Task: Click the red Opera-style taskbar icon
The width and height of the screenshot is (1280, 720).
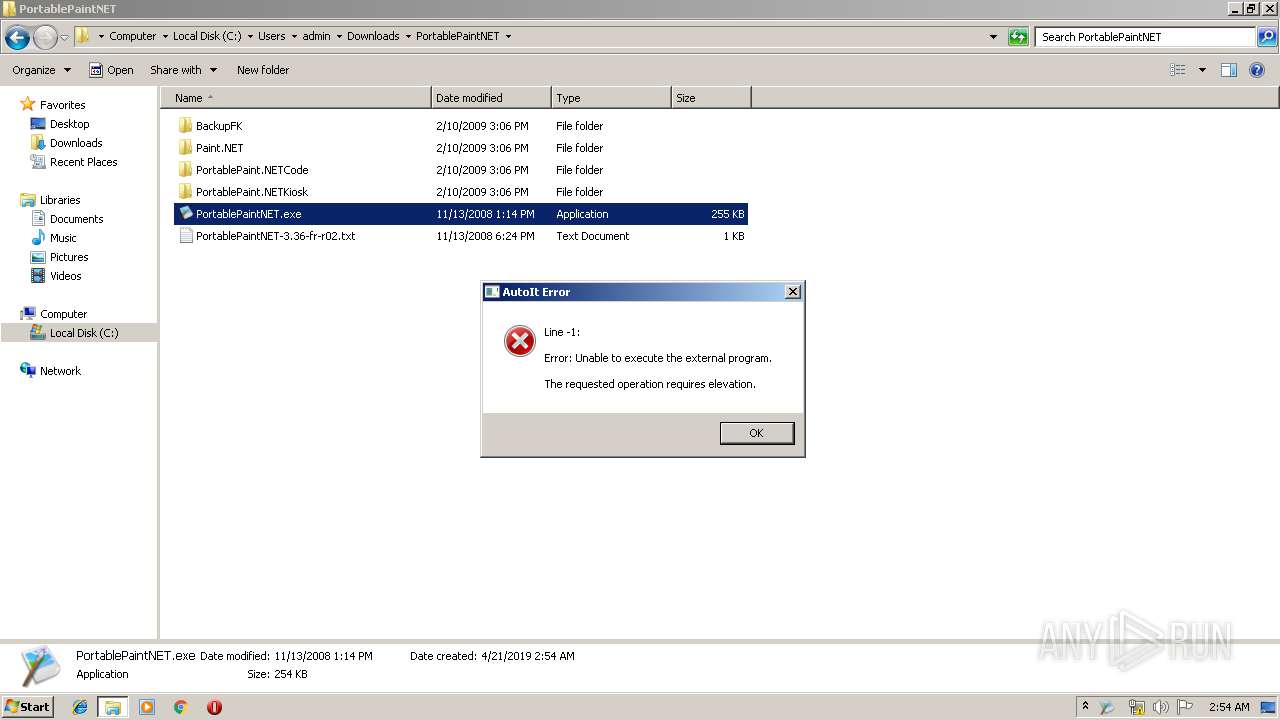Action: pos(214,707)
